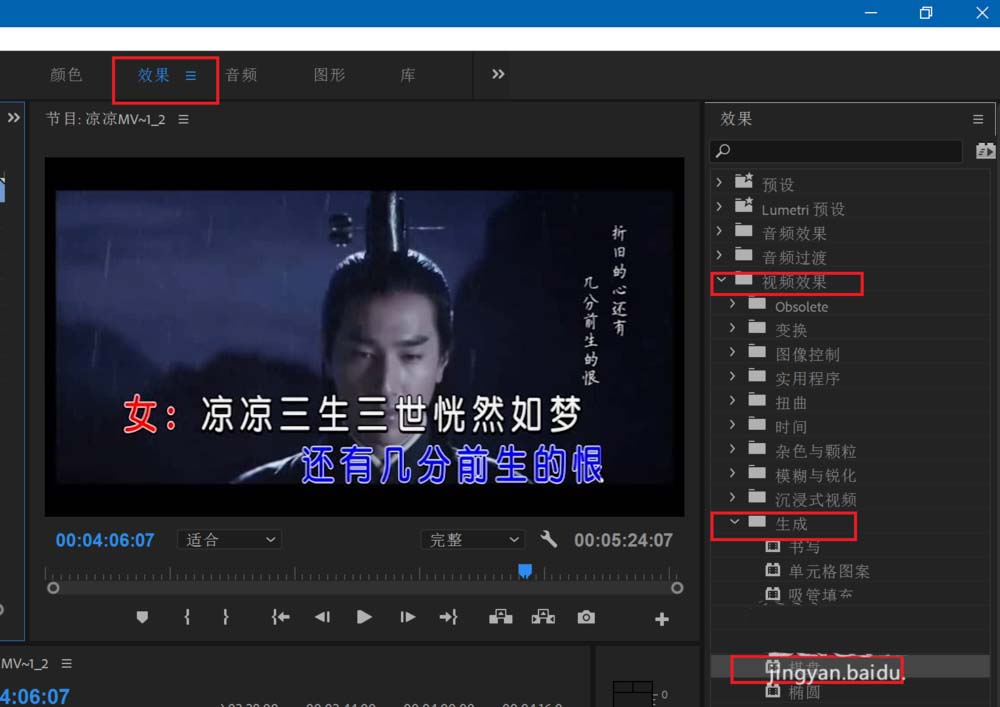Click the 效果 panel title tab
This screenshot has width=1000, height=707.
click(737, 119)
